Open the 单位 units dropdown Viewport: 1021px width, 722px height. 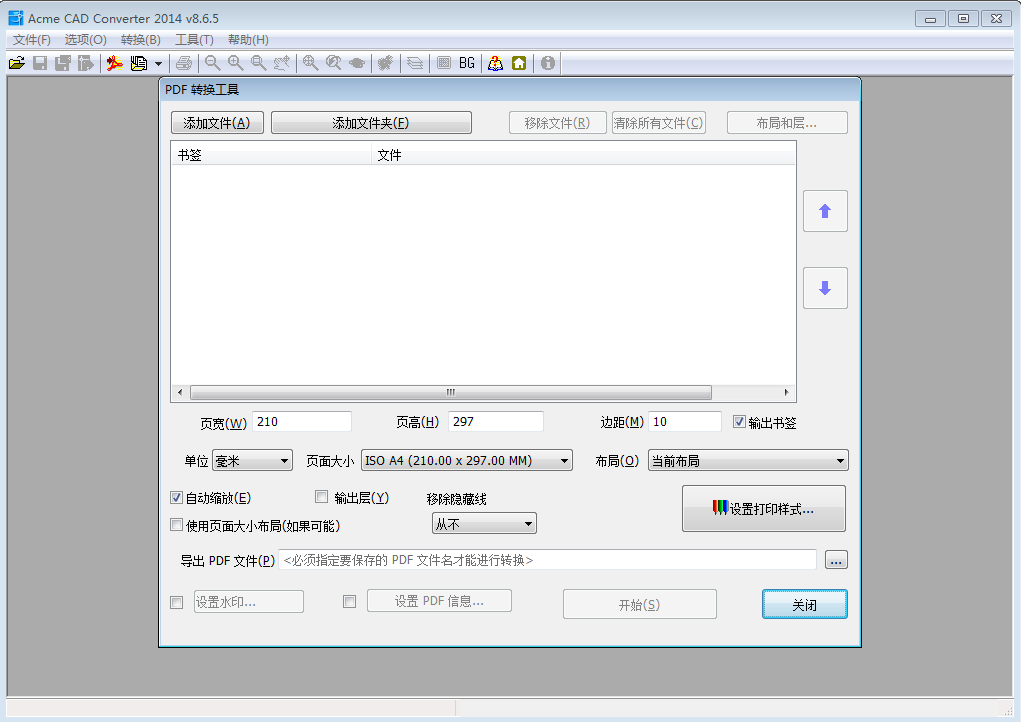252,461
